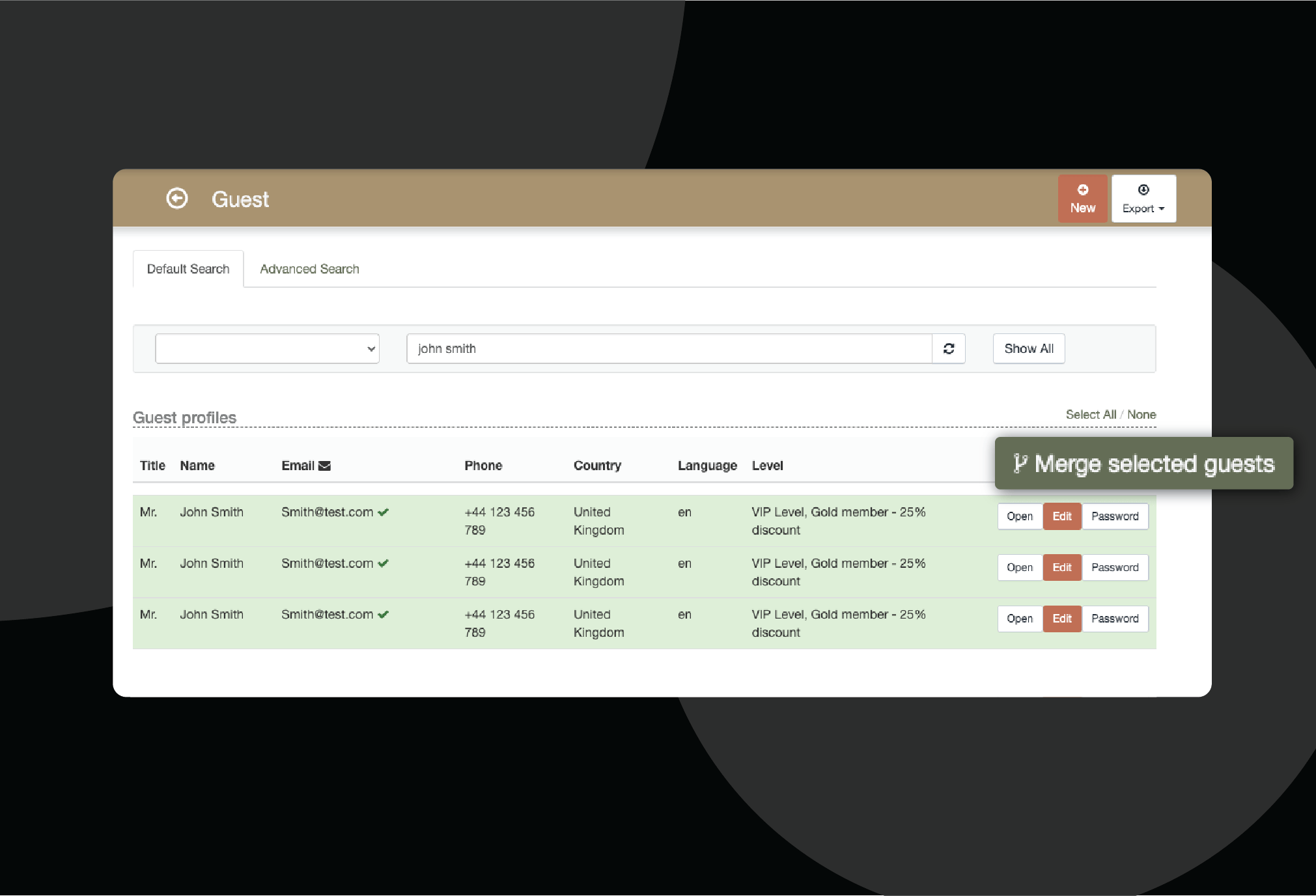Select the Default Search tab

pyautogui.click(x=188, y=269)
